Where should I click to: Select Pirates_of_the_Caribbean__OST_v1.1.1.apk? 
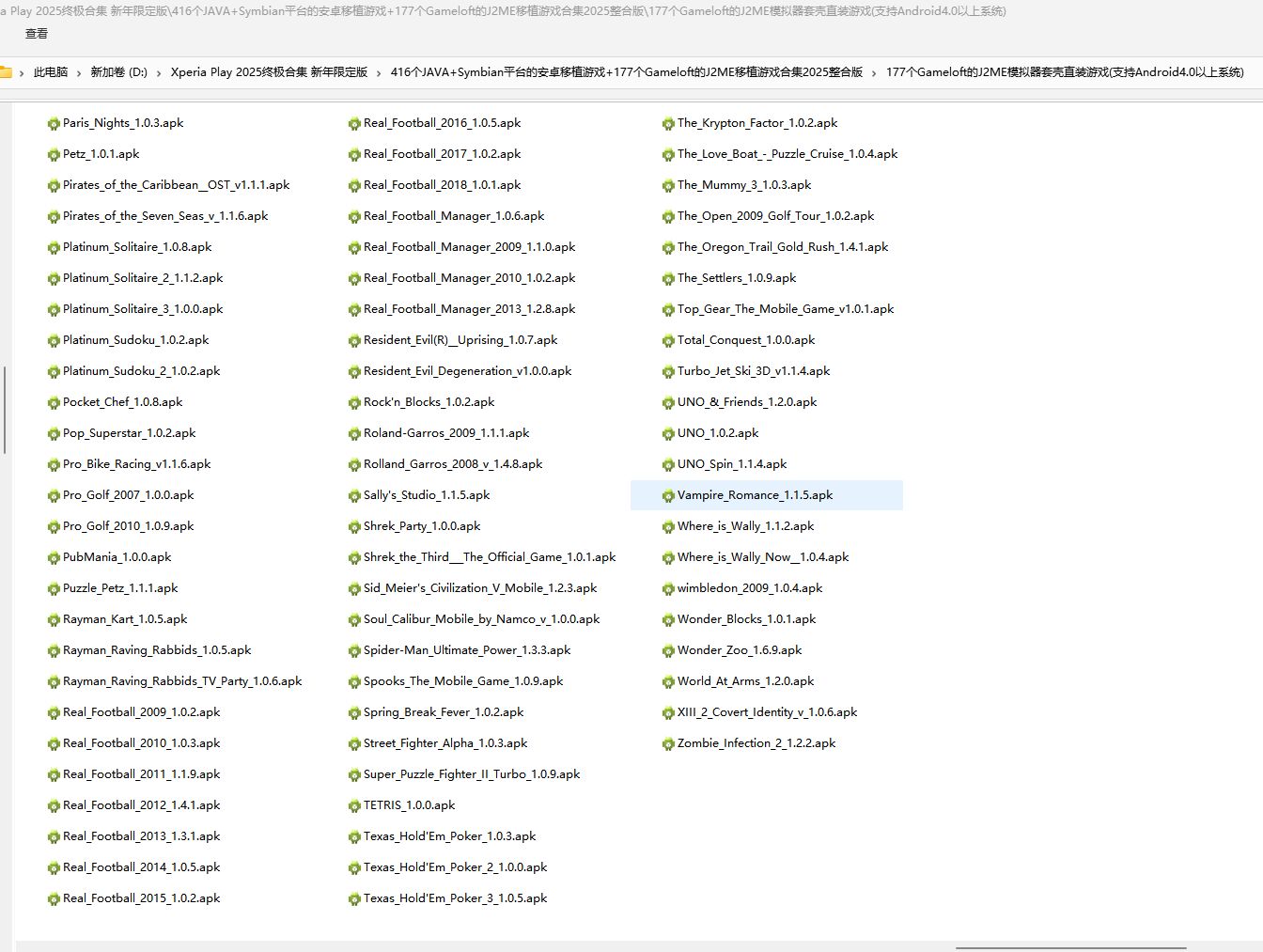coord(168,185)
